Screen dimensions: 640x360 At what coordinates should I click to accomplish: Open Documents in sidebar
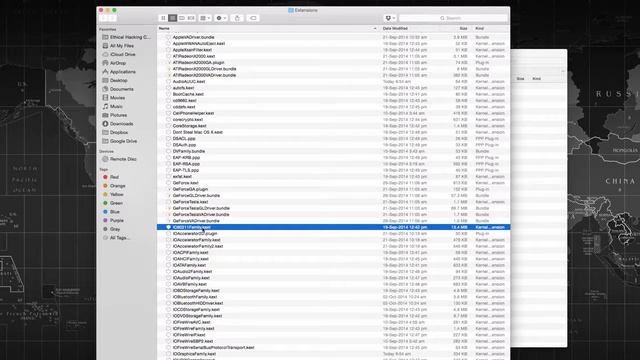118,89
